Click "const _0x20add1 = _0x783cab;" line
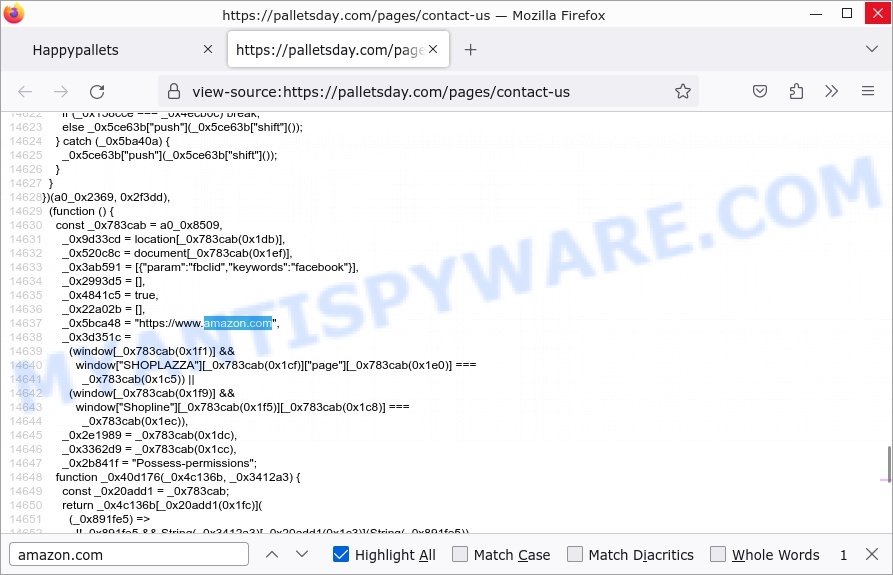This screenshot has height=575, width=893. tap(146, 491)
